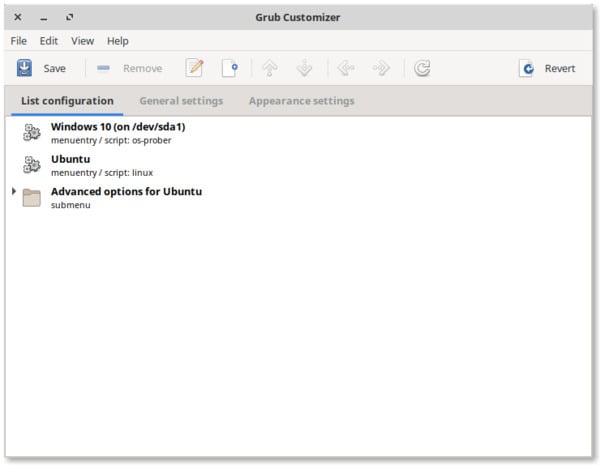The image size is (600, 465).
Task: Click the Advanced options folder icon
Action: point(31,197)
